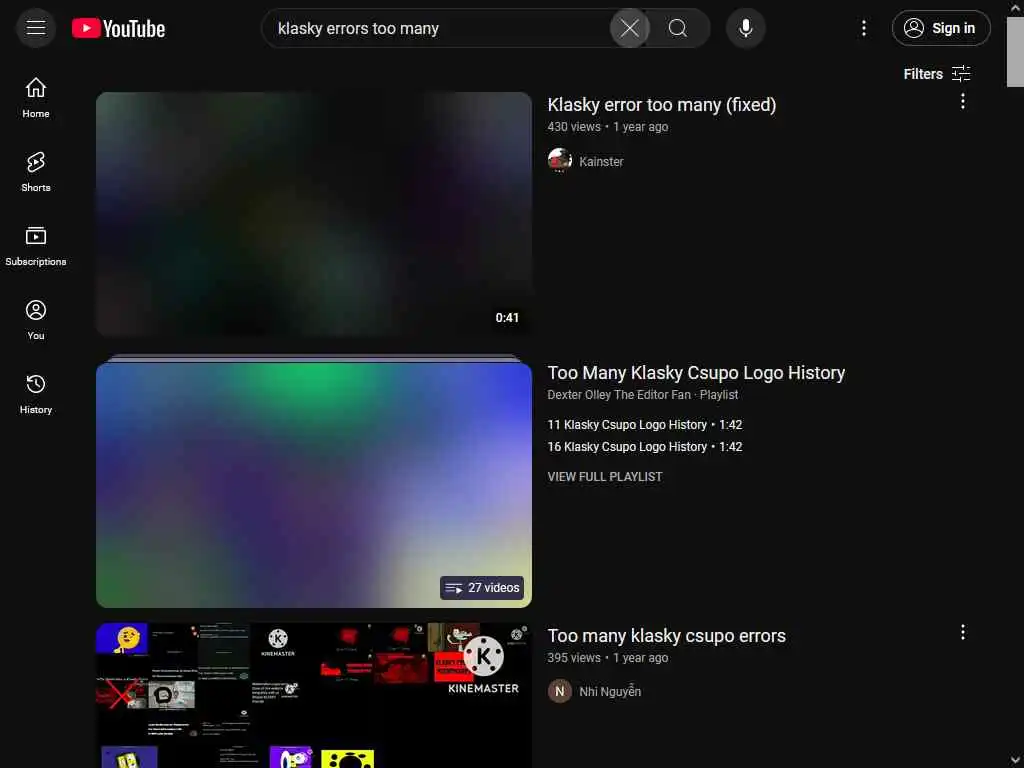
Task: Play 16 Klasky Csupo Logo History
Action: [x=645, y=447]
